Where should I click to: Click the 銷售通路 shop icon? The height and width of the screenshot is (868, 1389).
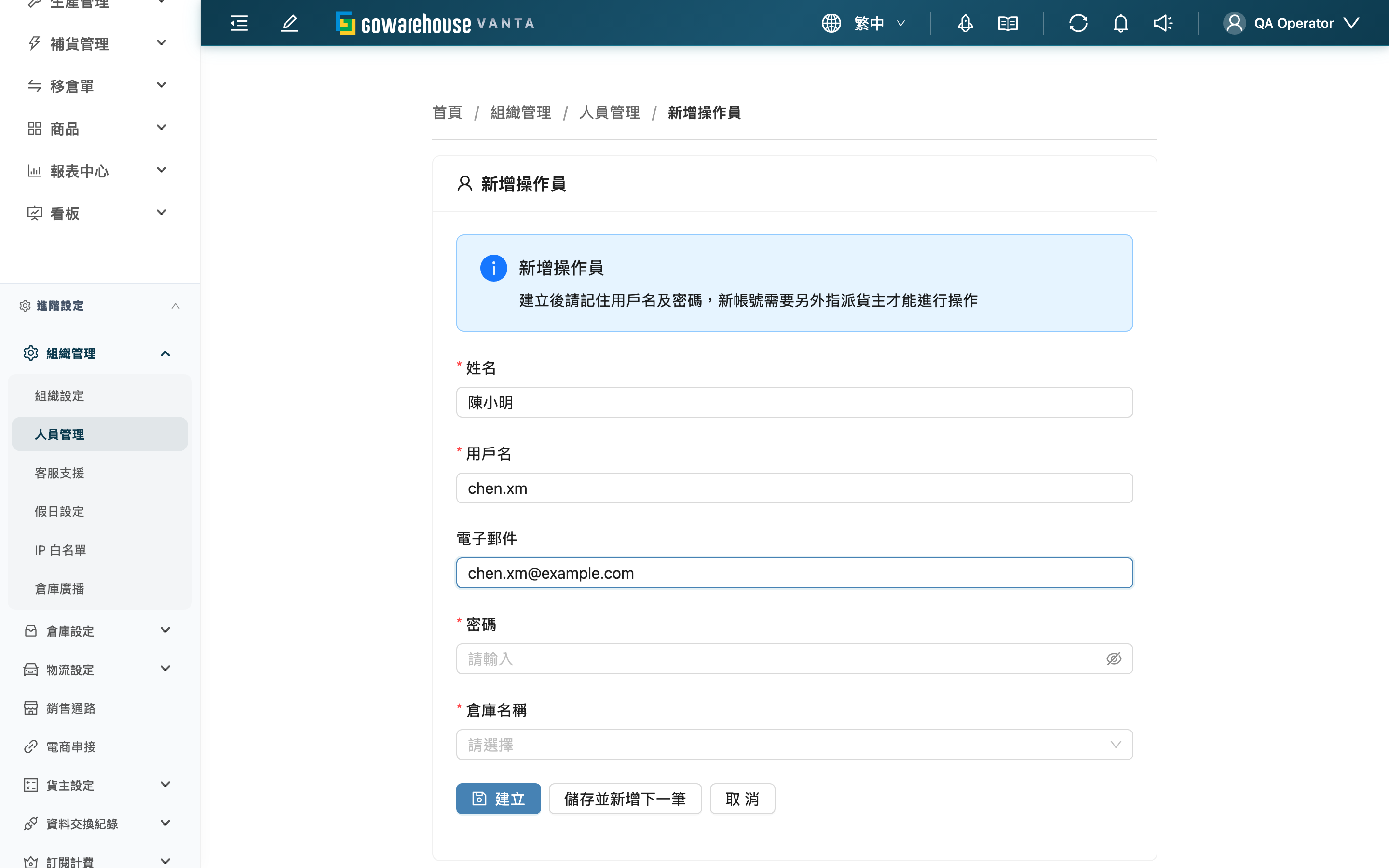tap(31, 708)
